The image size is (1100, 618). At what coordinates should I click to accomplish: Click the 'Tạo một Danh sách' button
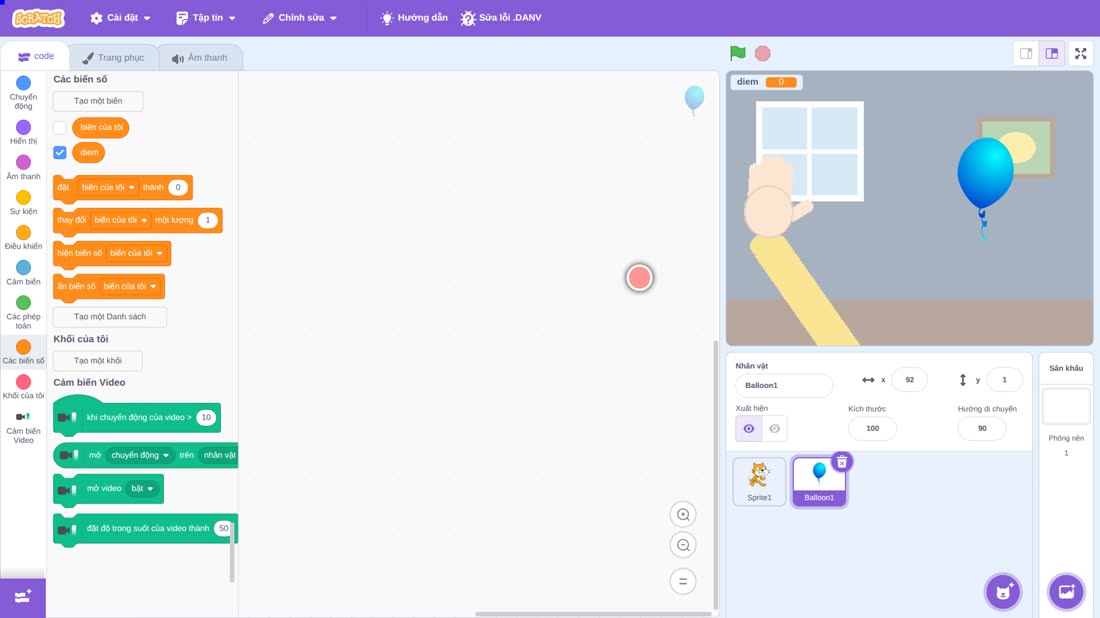pyautogui.click(x=110, y=316)
